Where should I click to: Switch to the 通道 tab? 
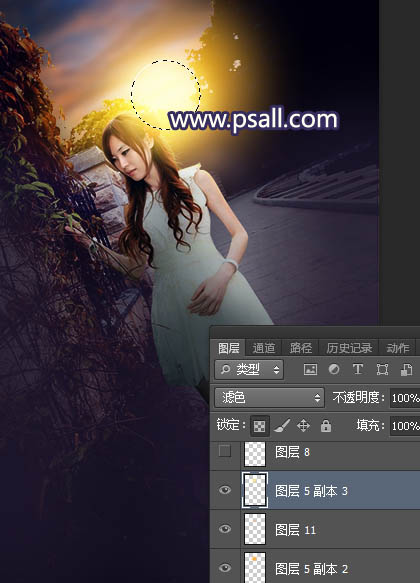click(264, 348)
